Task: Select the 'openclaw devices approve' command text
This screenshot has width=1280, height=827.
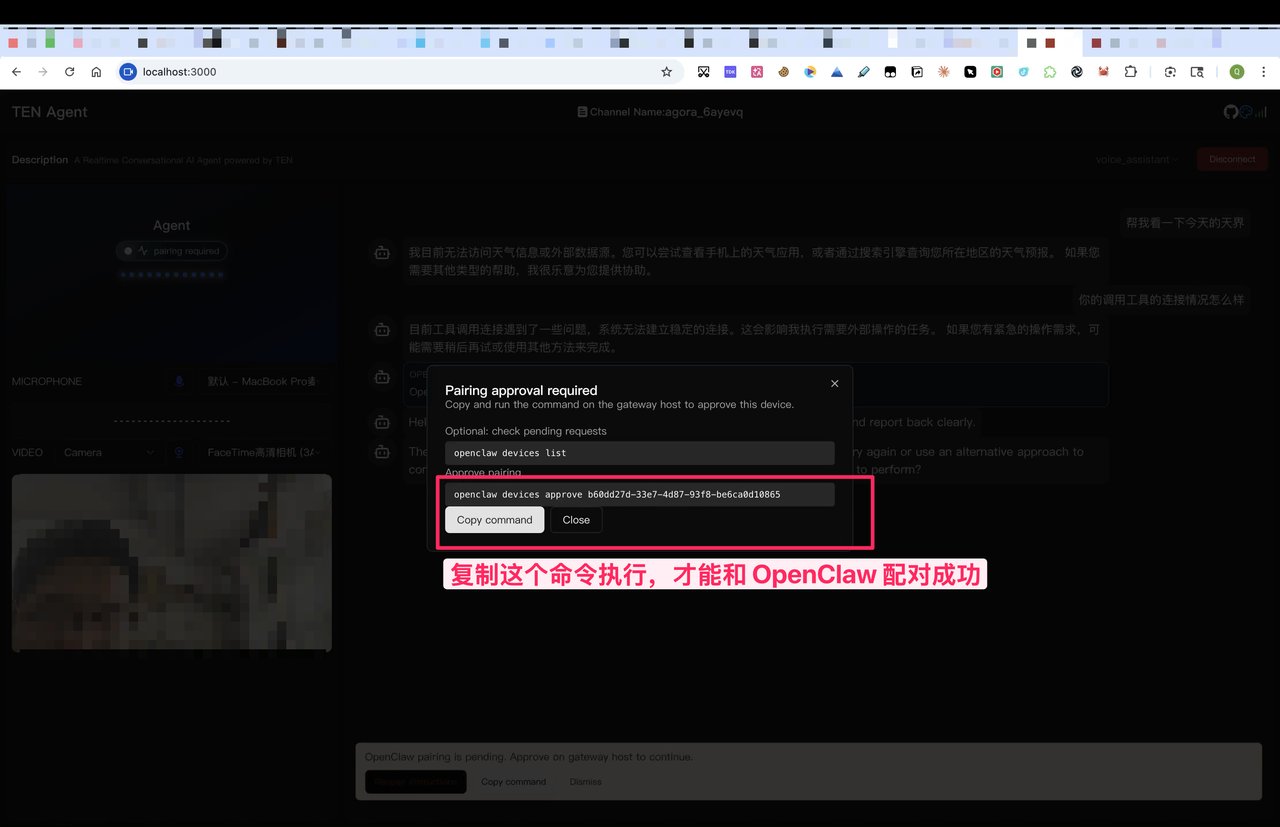Action: tap(617, 494)
